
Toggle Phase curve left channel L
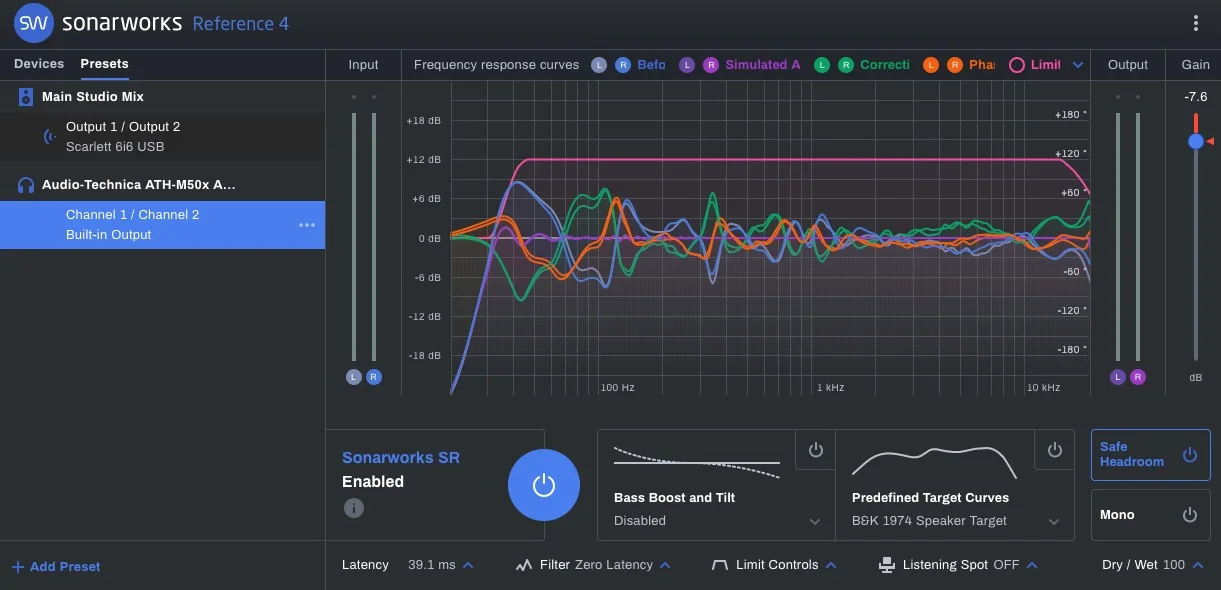[x=931, y=65]
